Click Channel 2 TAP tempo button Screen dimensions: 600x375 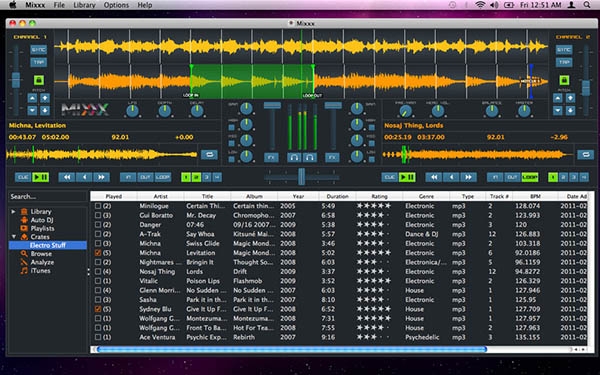[x=564, y=62]
